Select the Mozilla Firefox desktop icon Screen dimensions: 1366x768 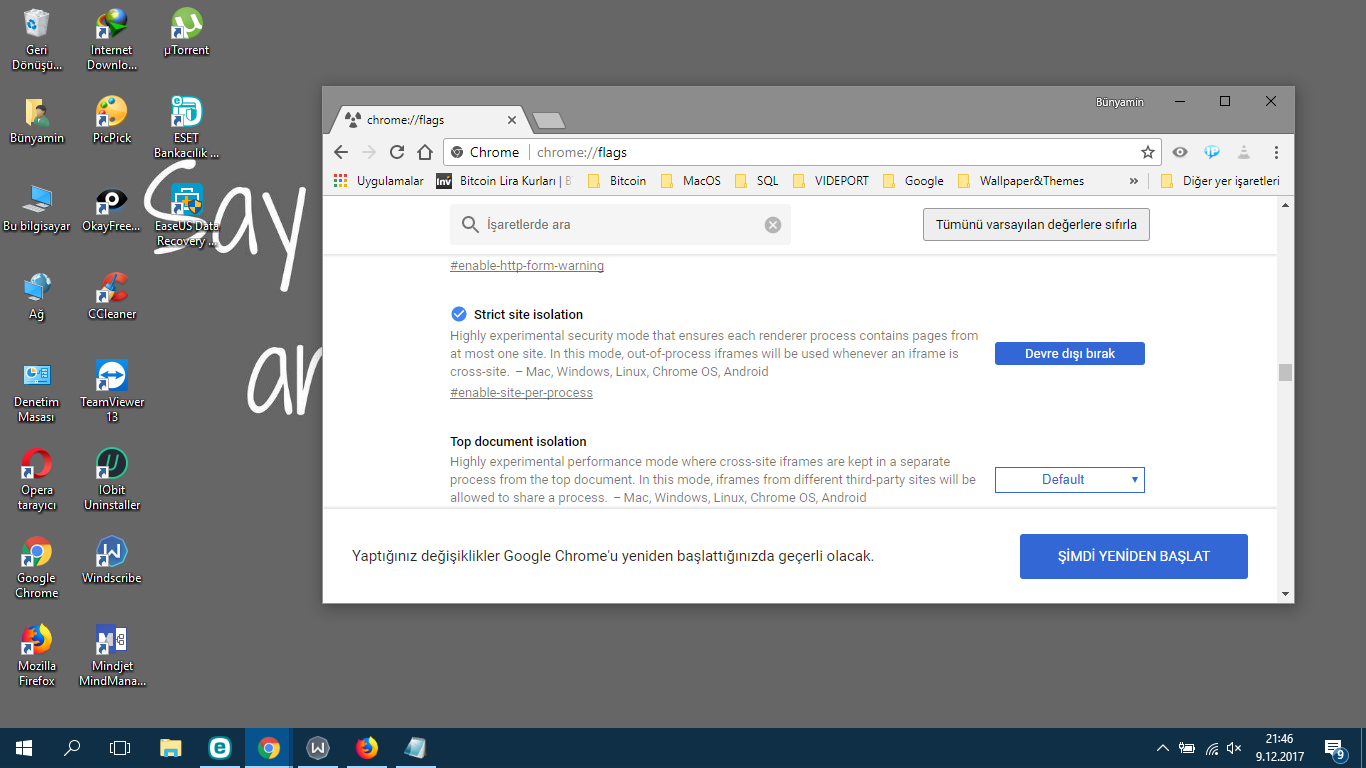point(37,655)
